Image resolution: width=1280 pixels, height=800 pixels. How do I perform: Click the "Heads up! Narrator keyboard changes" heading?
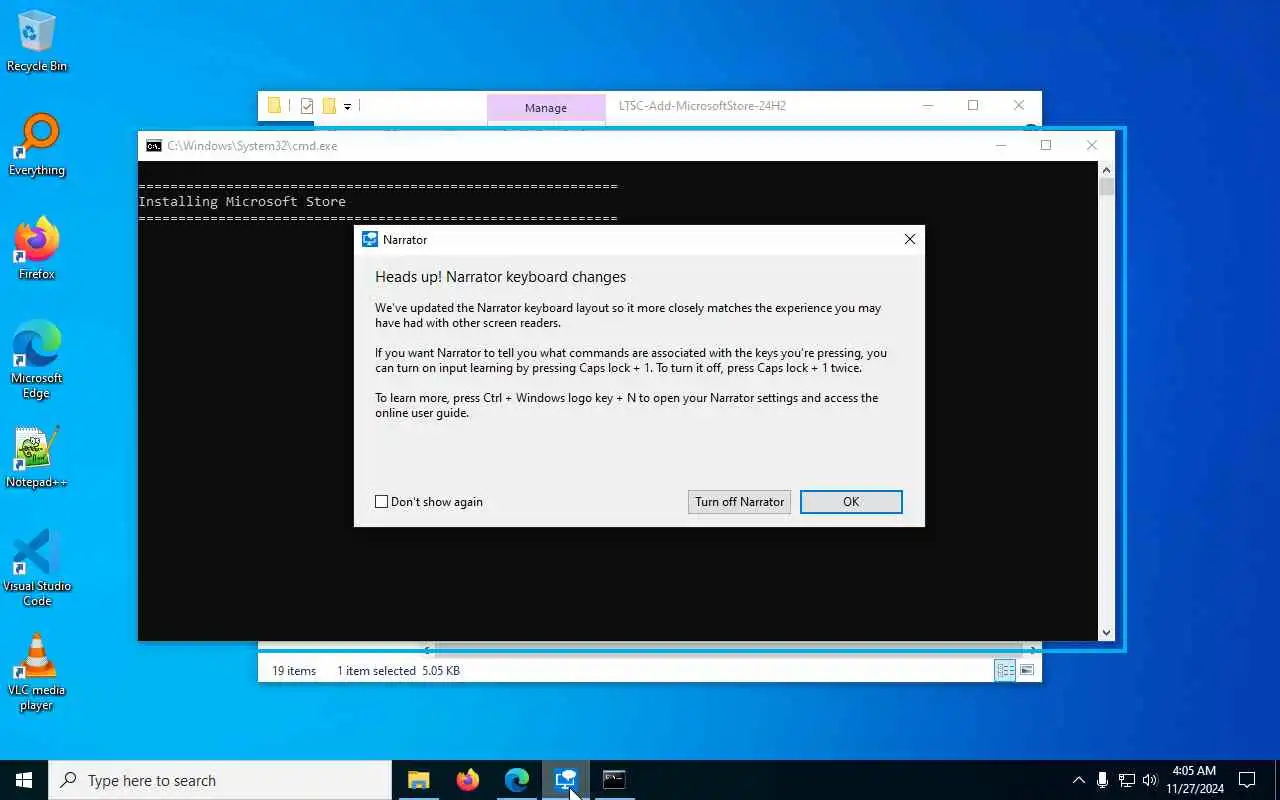tap(500, 277)
